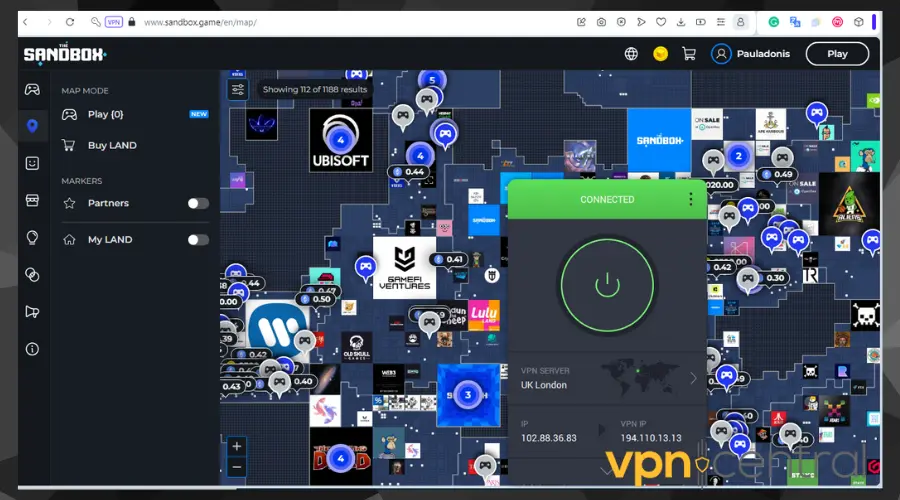Expand the VPN panel bottom chevron

pos(607,471)
